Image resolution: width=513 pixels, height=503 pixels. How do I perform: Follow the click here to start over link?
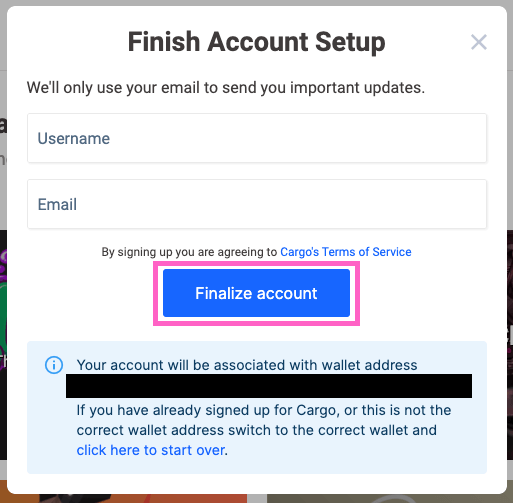point(151,450)
